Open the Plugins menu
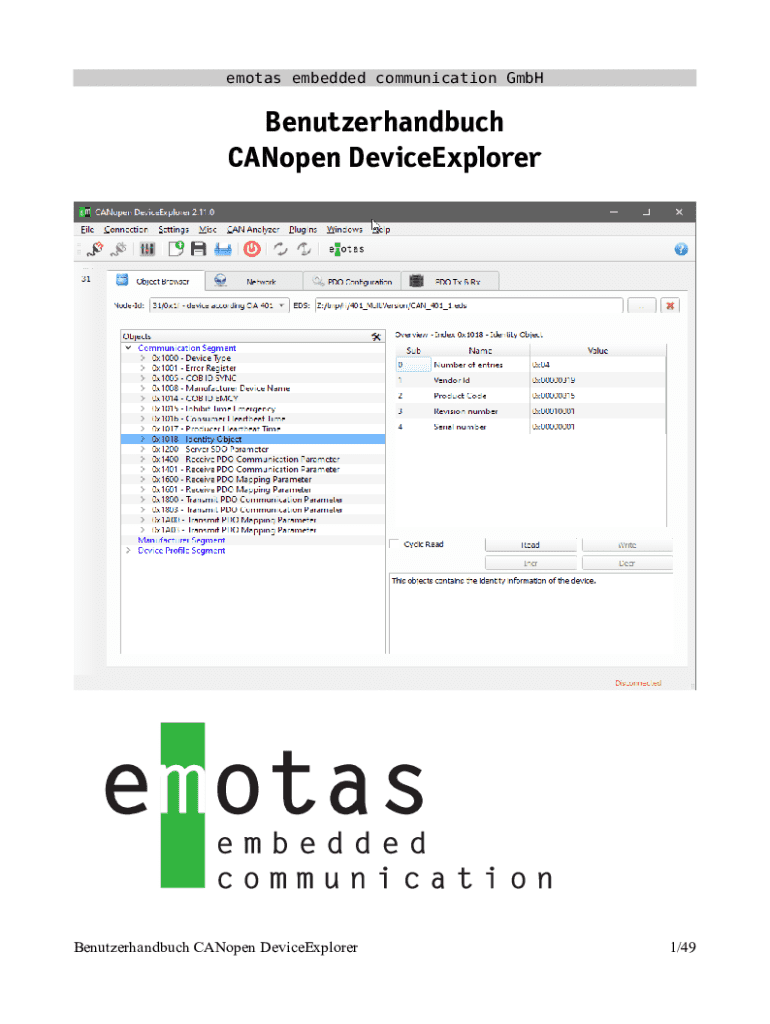Image resolution: width=770 pixels, height=1024 pixels. 302,229
